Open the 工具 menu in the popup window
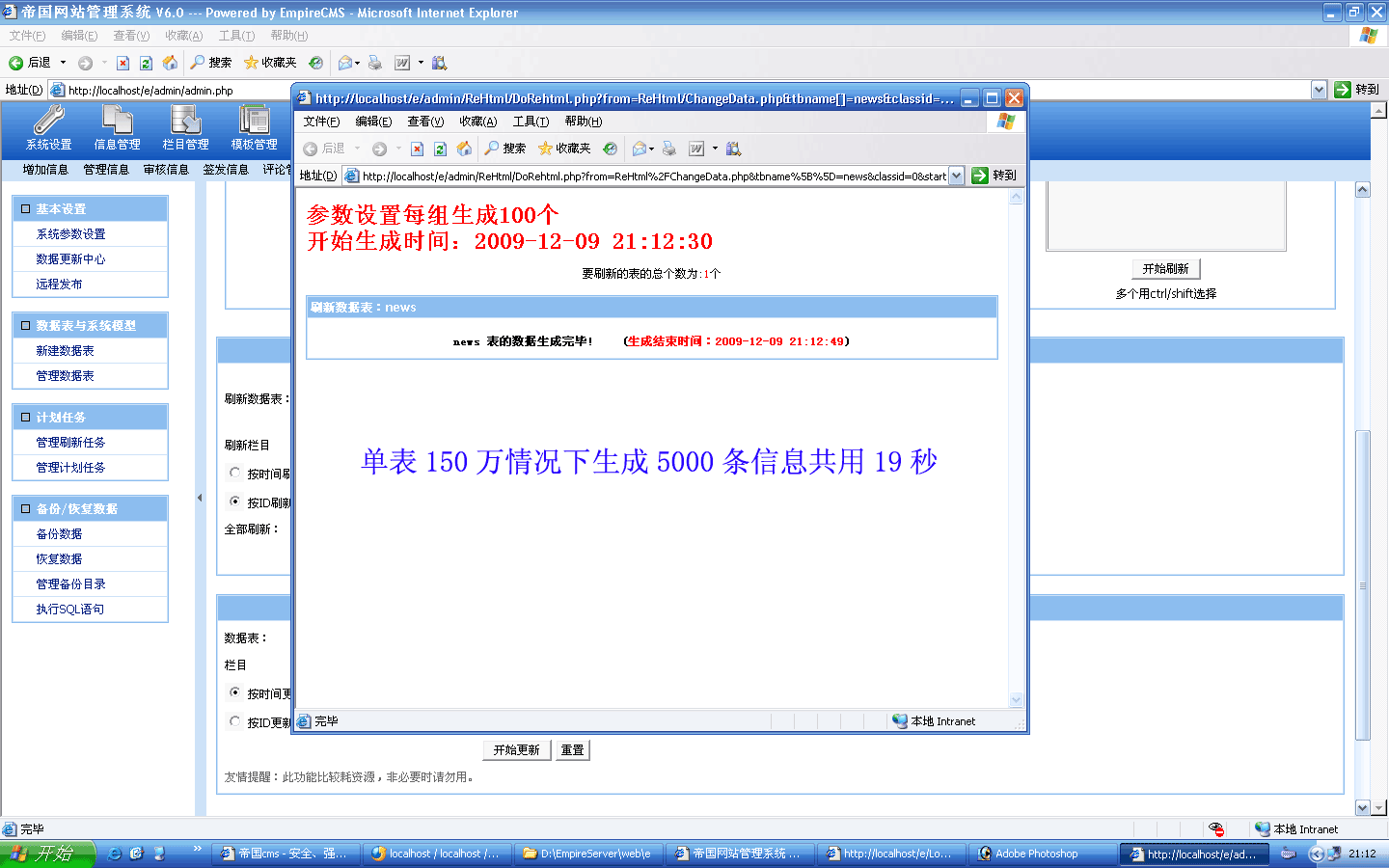This screenshot has height=868, width=1389. click(x=530, y=122)
